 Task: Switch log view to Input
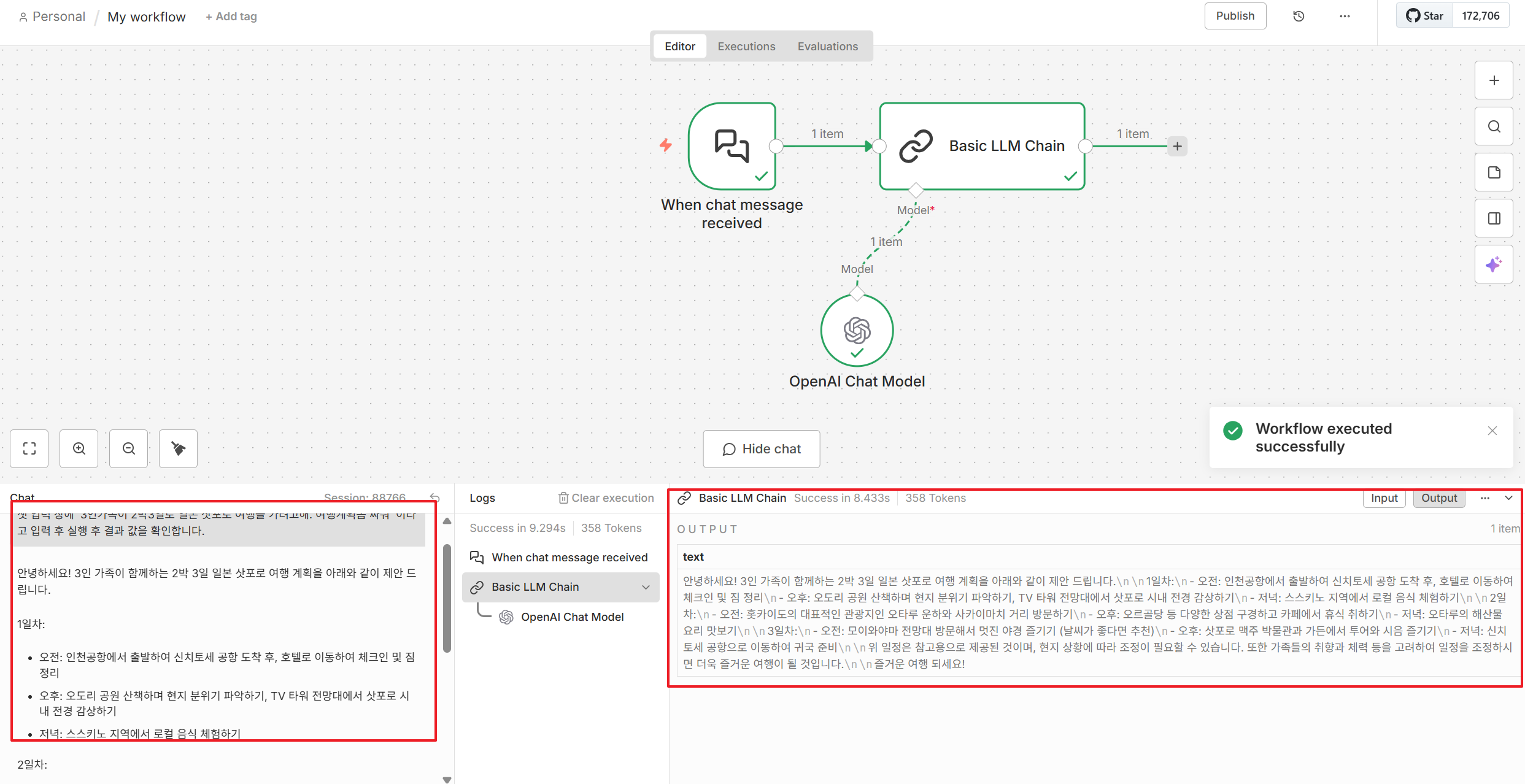(1384, 498)
